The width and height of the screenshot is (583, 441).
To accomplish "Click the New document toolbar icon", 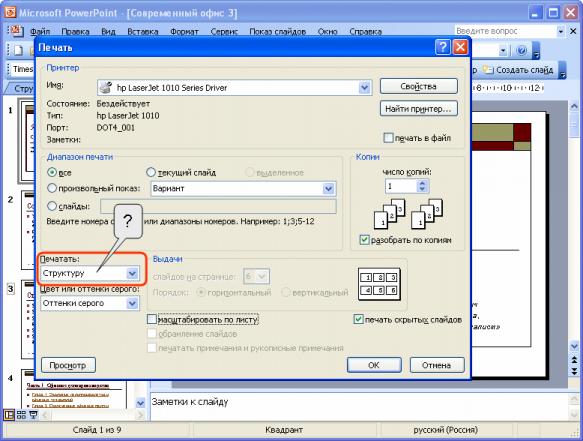I will pyautogui.click(x=18, y=50).
